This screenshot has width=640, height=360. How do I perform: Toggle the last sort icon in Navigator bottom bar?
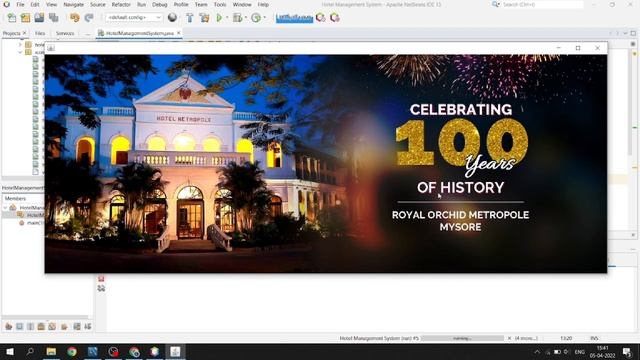pyautogui.click(x=87, y=327)
